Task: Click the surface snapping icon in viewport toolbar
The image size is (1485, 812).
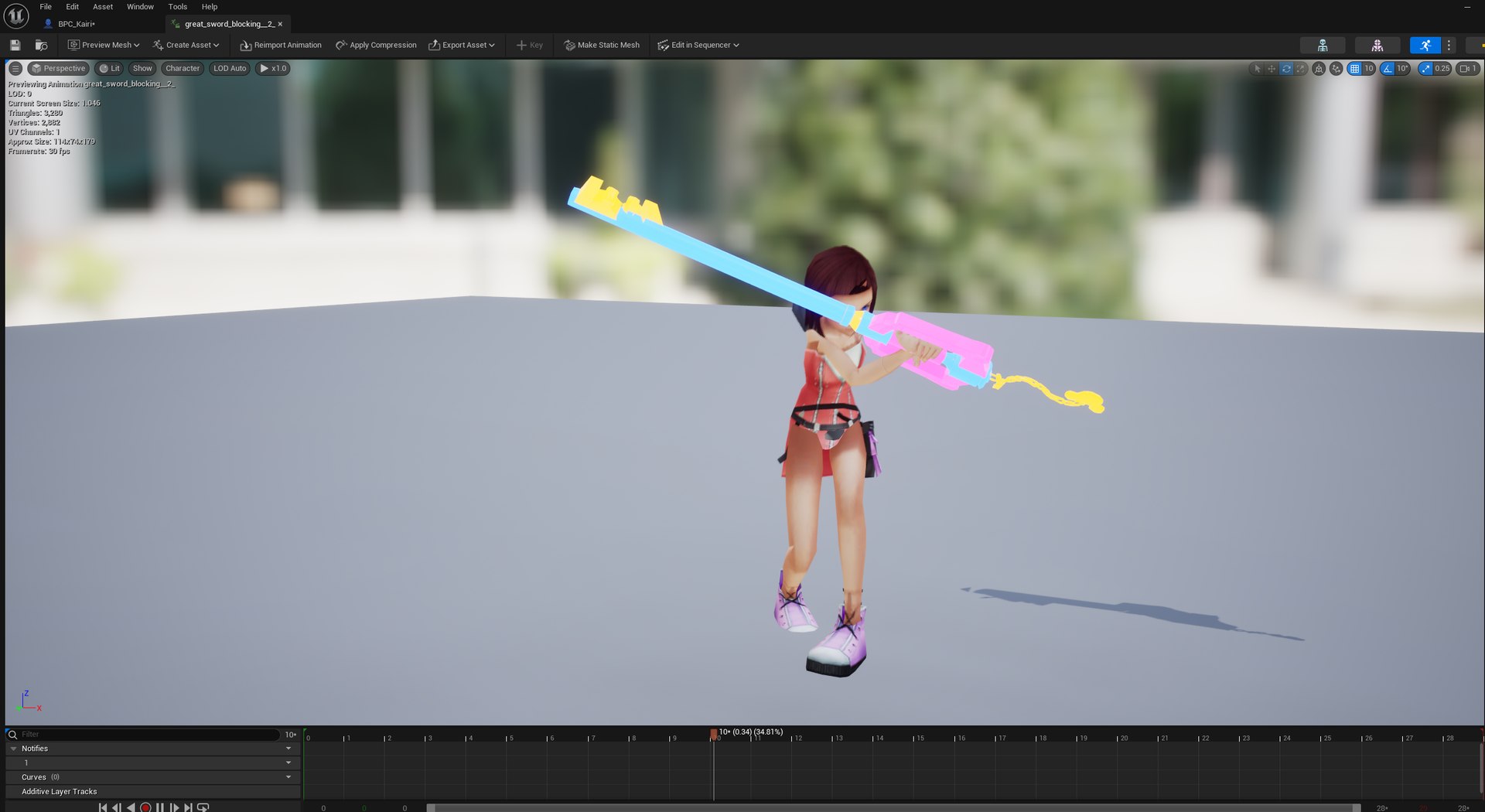Action: pyautogui.click(x=1336, y=69)
